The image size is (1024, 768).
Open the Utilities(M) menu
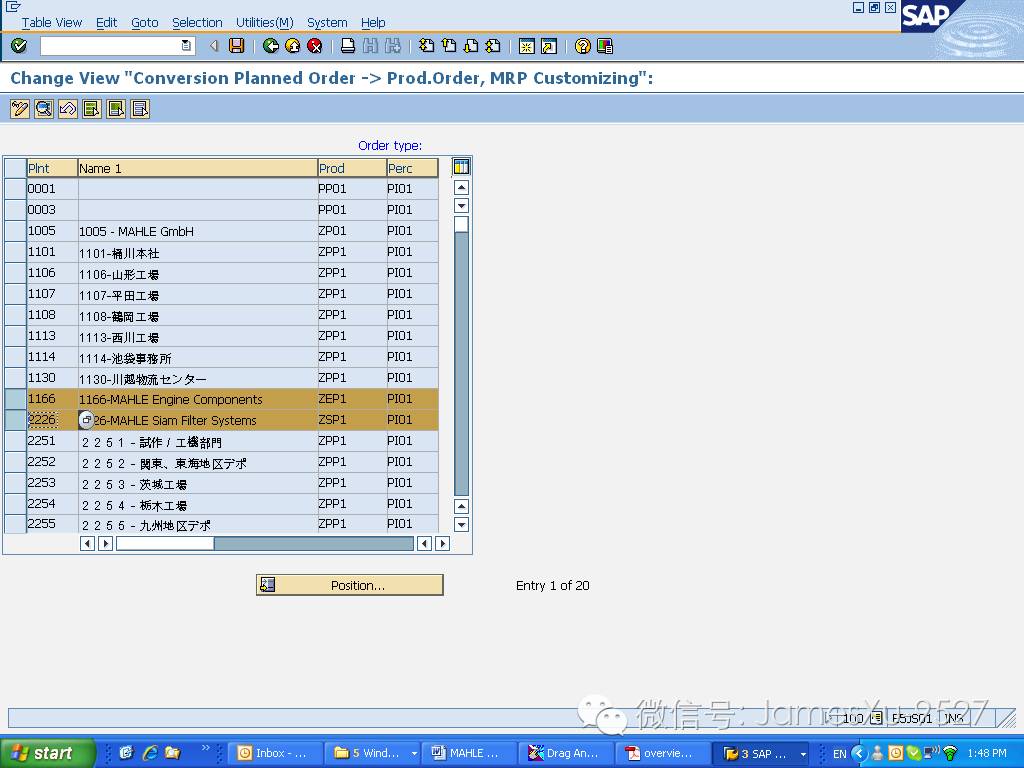click(x=264, y=22)
